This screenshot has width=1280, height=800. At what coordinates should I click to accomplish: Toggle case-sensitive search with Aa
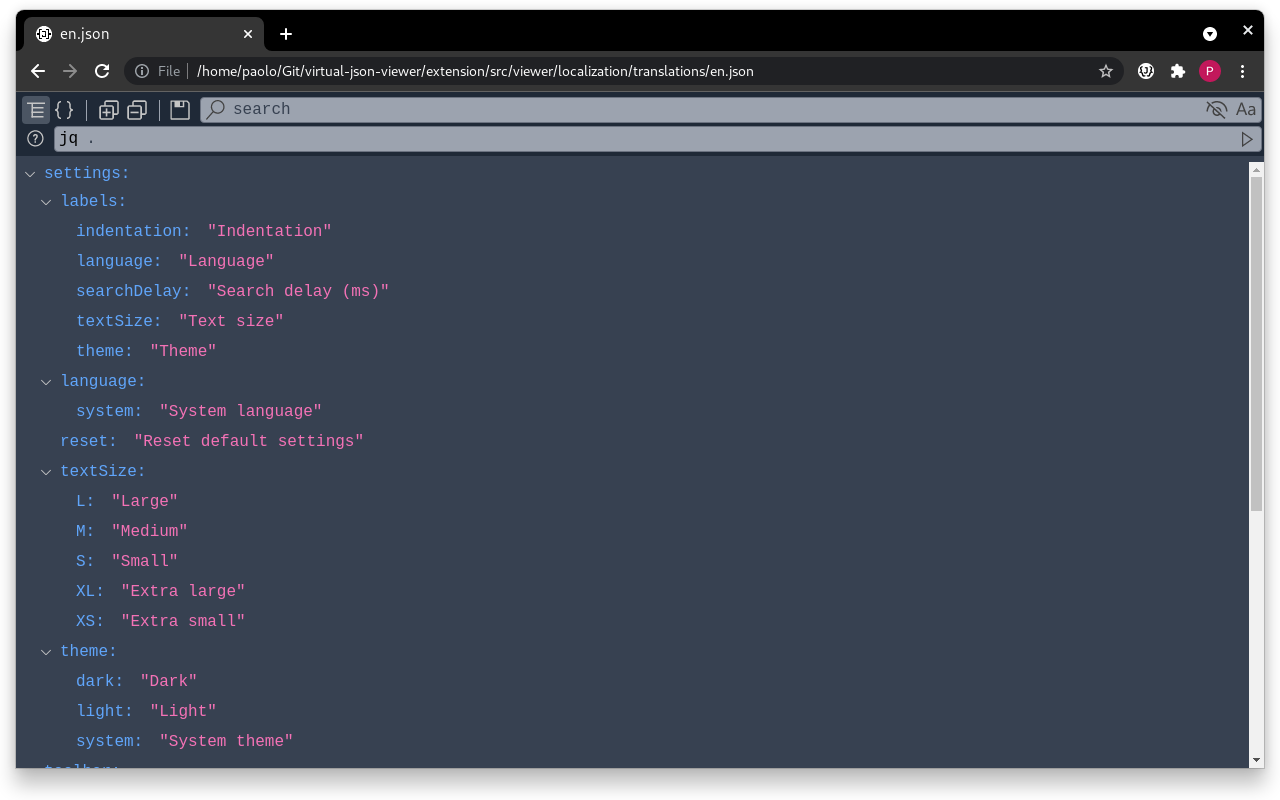1246,110
